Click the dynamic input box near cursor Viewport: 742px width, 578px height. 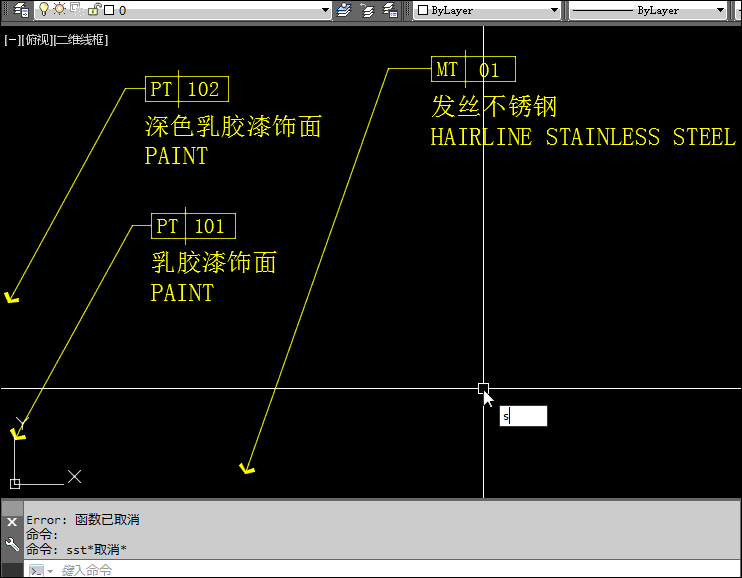click(x=523, y=416)
